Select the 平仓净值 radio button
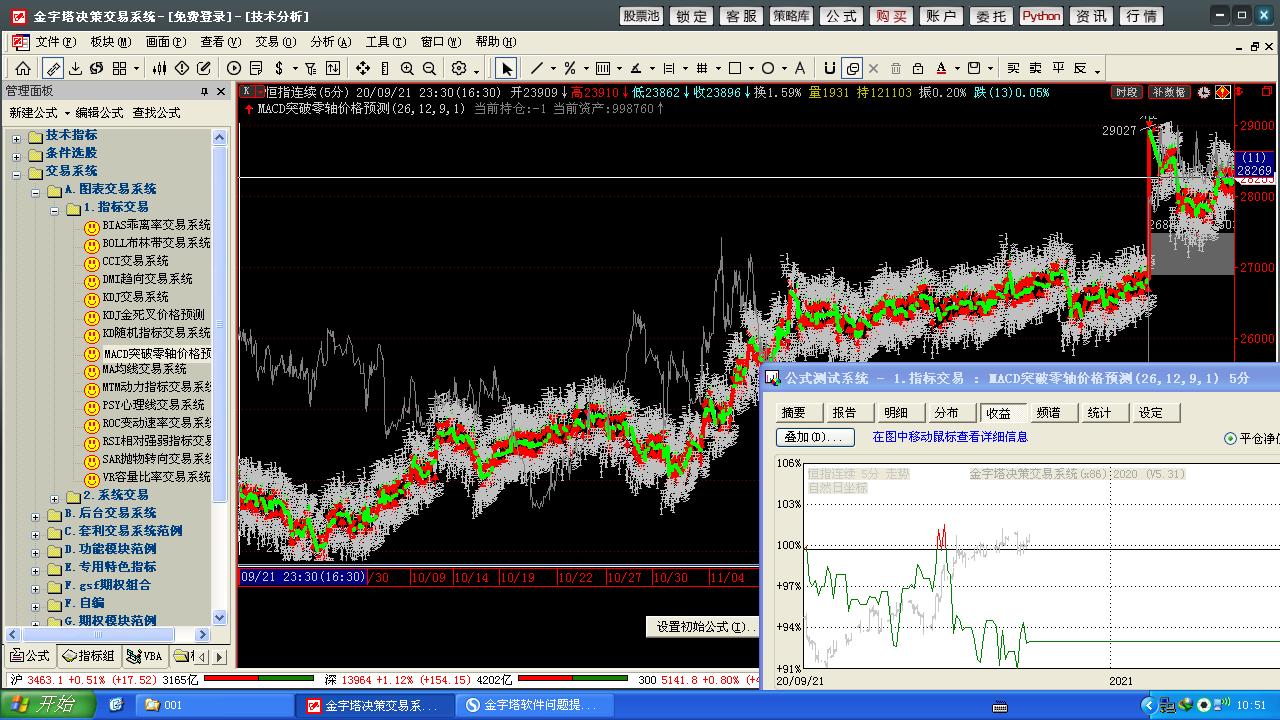The width and height of the screenshot is (1280, 720). coord(1230,438)
